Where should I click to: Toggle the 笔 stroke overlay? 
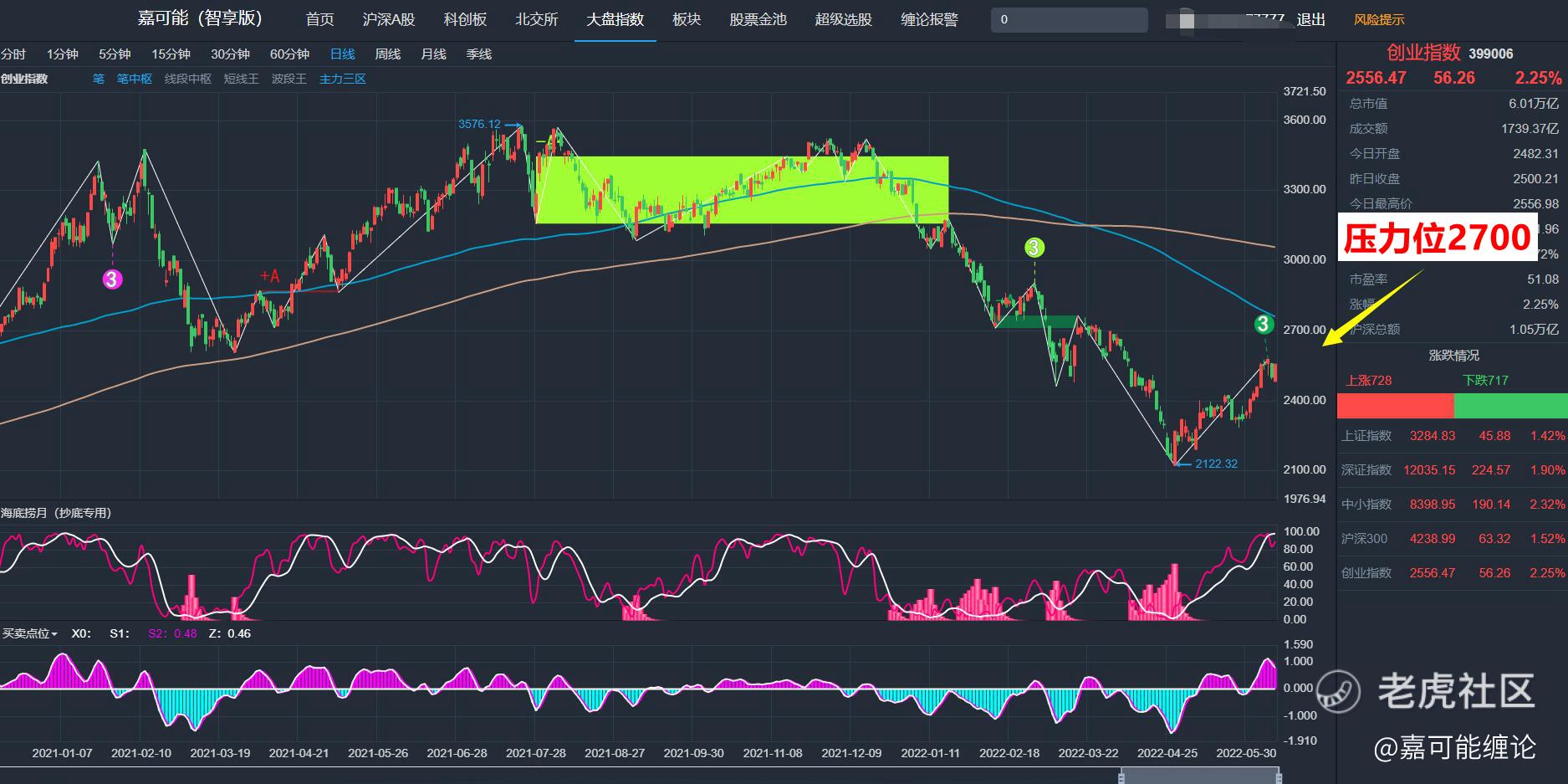(x=98, y=79)
